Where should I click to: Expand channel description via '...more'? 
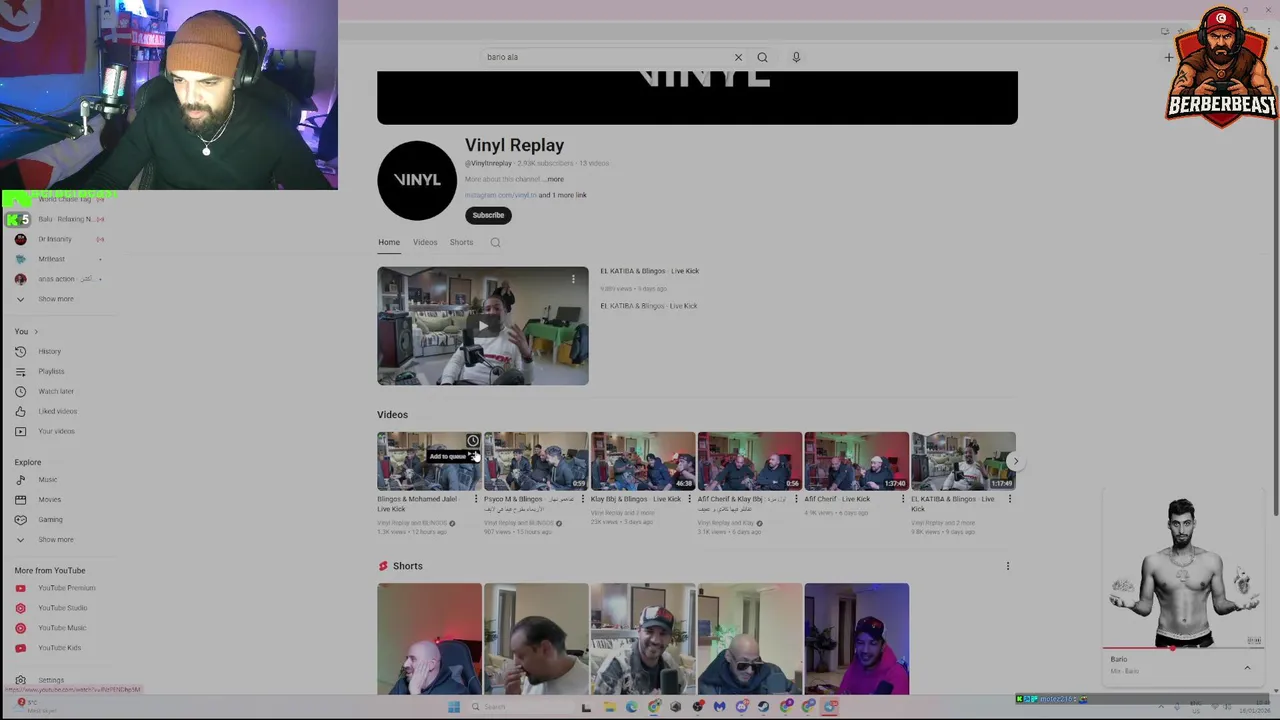554,179
